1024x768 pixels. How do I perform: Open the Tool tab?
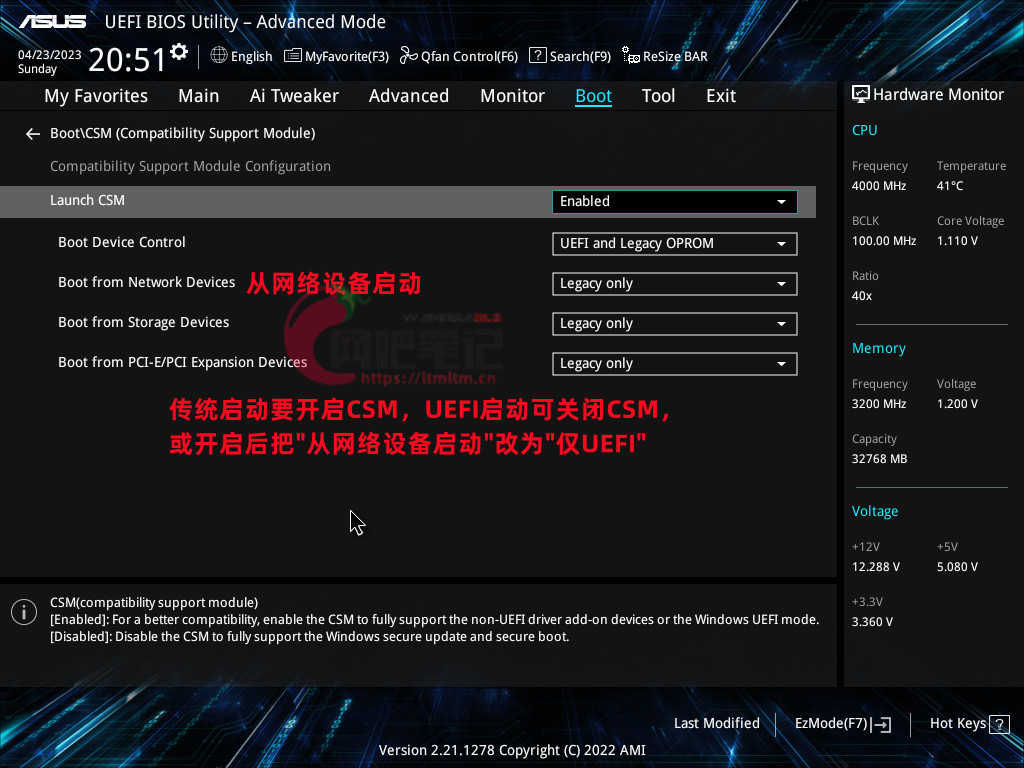[x=658, y=96]
